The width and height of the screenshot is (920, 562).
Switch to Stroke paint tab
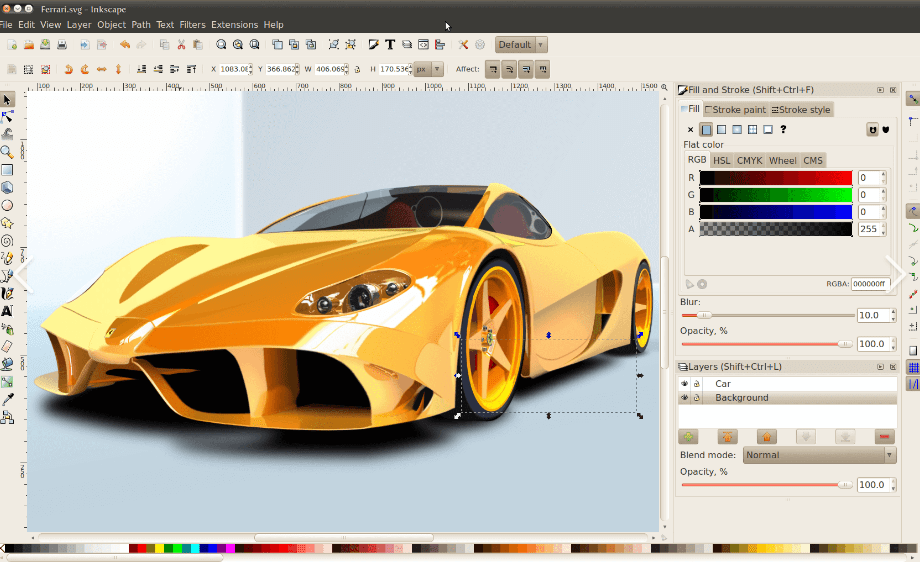click(735, 110)
